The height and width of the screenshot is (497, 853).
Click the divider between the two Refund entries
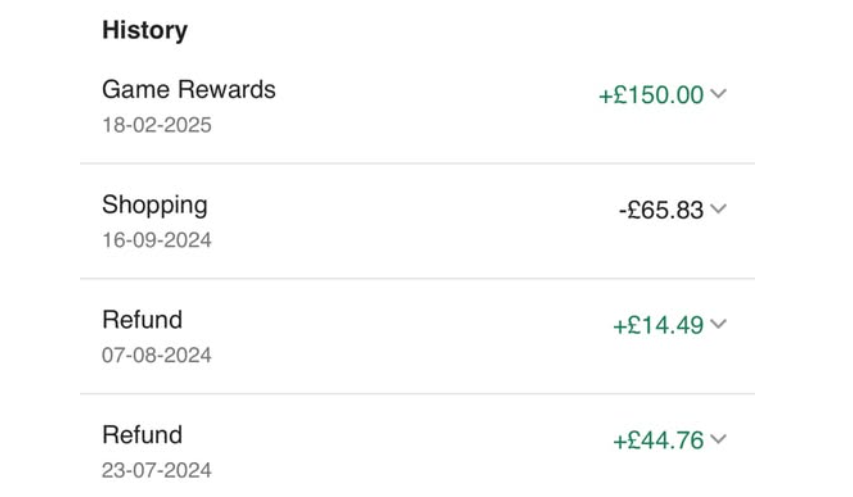pos(418,394)
